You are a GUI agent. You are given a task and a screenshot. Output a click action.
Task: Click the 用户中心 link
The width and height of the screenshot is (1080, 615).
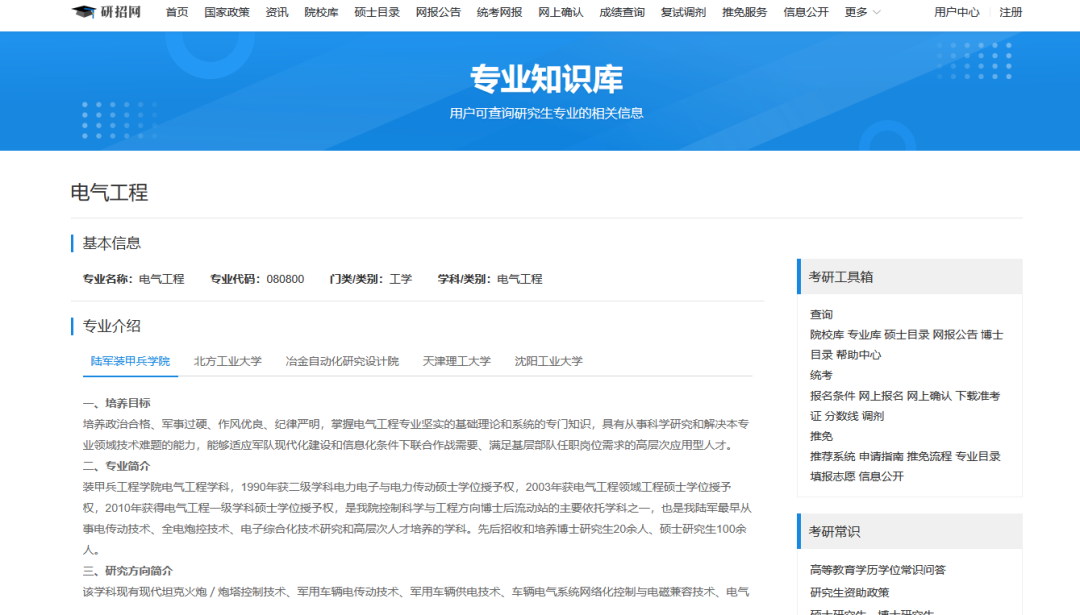pyautogui.click(x=957, y=12)
